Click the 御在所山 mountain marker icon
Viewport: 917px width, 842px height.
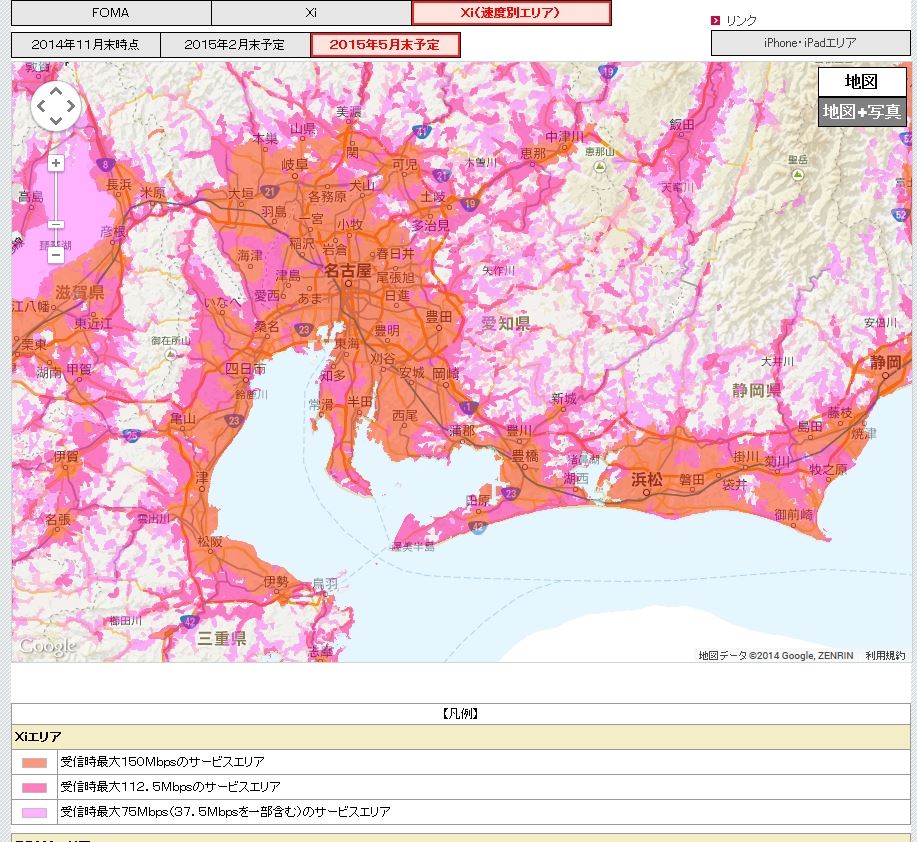tap(170, 354)
